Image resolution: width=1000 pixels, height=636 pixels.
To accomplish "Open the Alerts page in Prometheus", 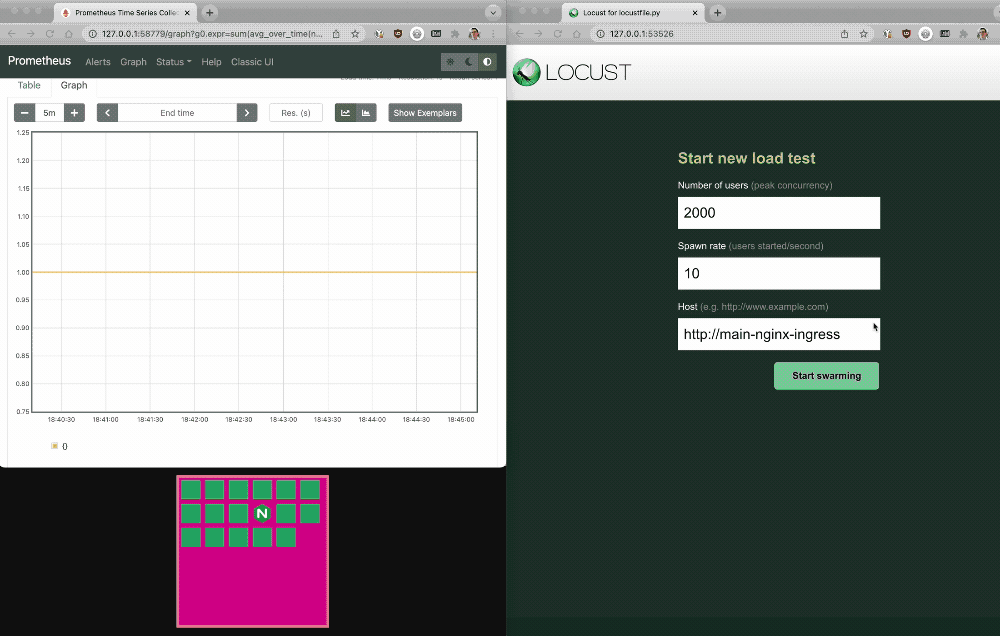I will coord(98,62).
